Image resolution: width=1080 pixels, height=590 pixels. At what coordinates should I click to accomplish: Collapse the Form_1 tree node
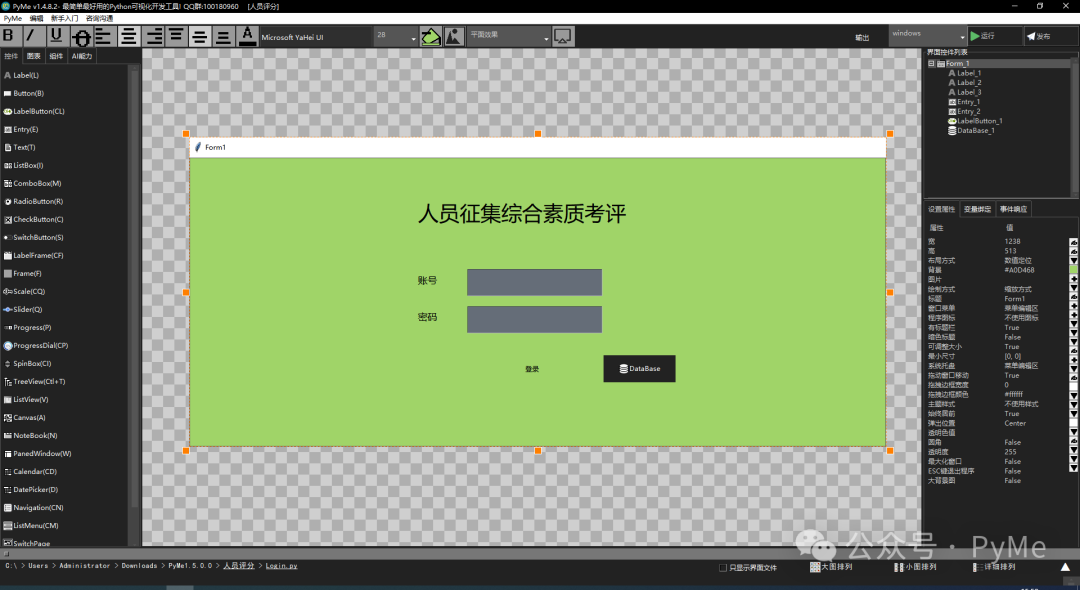pos(930,62)
